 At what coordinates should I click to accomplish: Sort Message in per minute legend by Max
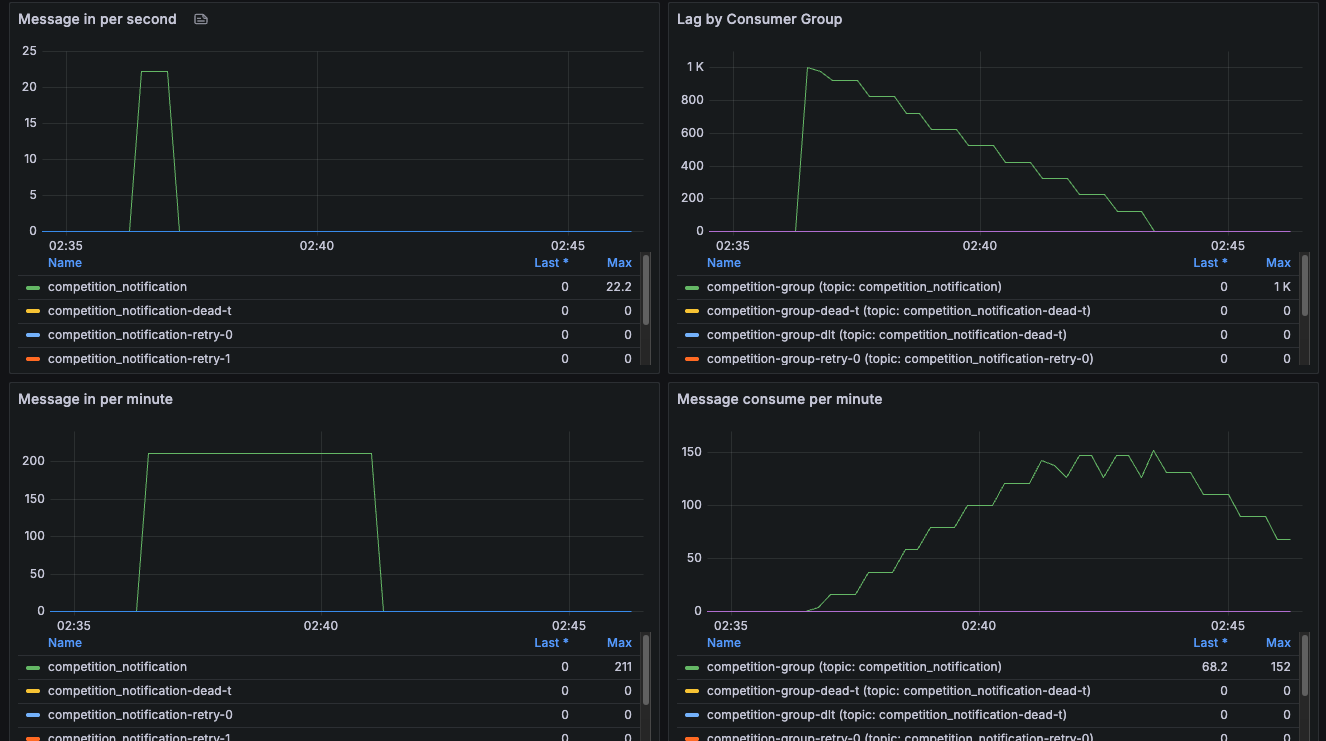[619, 643]
